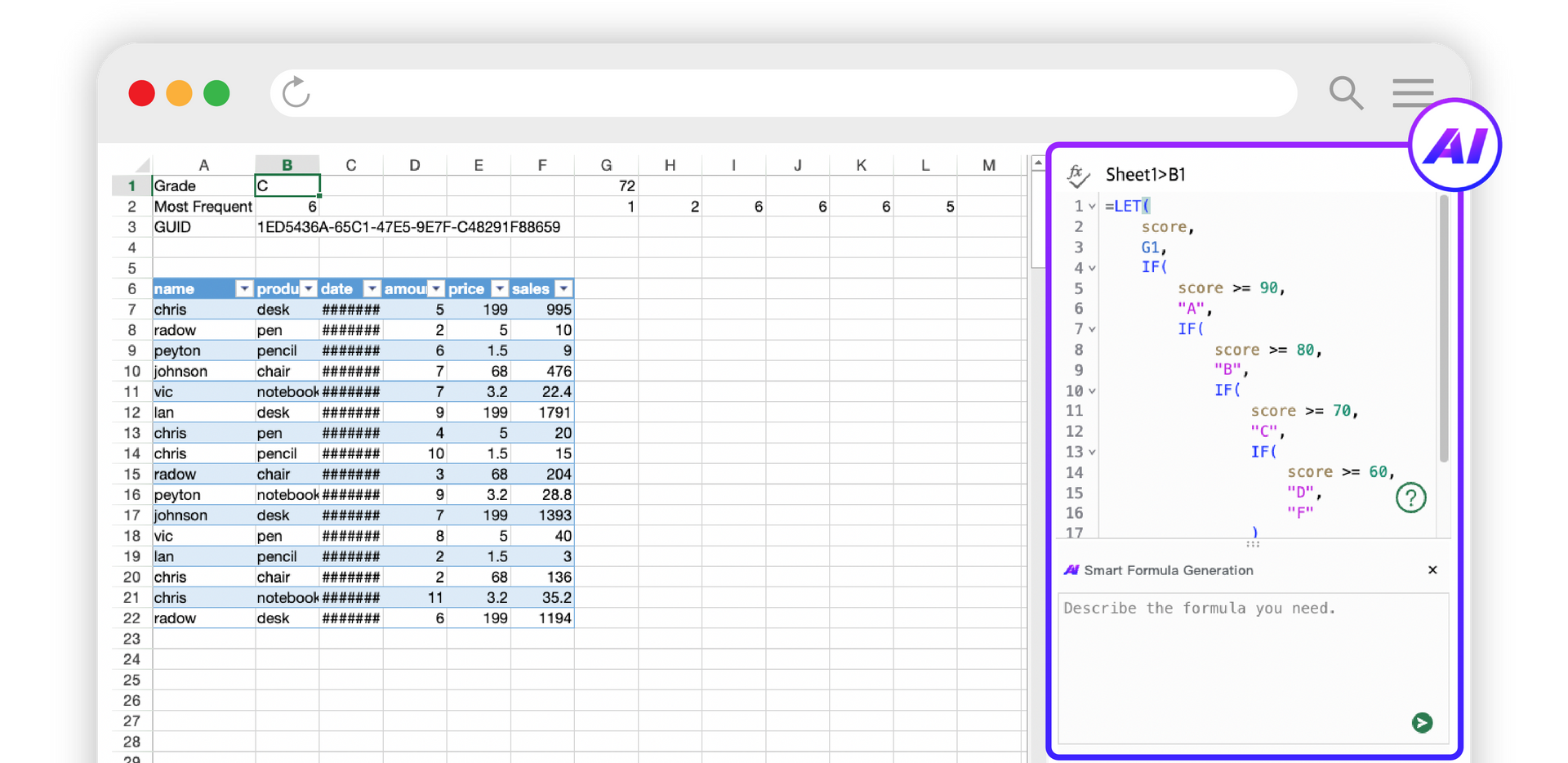Image resolution: width=1568 pixels, height=763 pixels.
Task: Click the browser address bar
Action: [784, 92]
